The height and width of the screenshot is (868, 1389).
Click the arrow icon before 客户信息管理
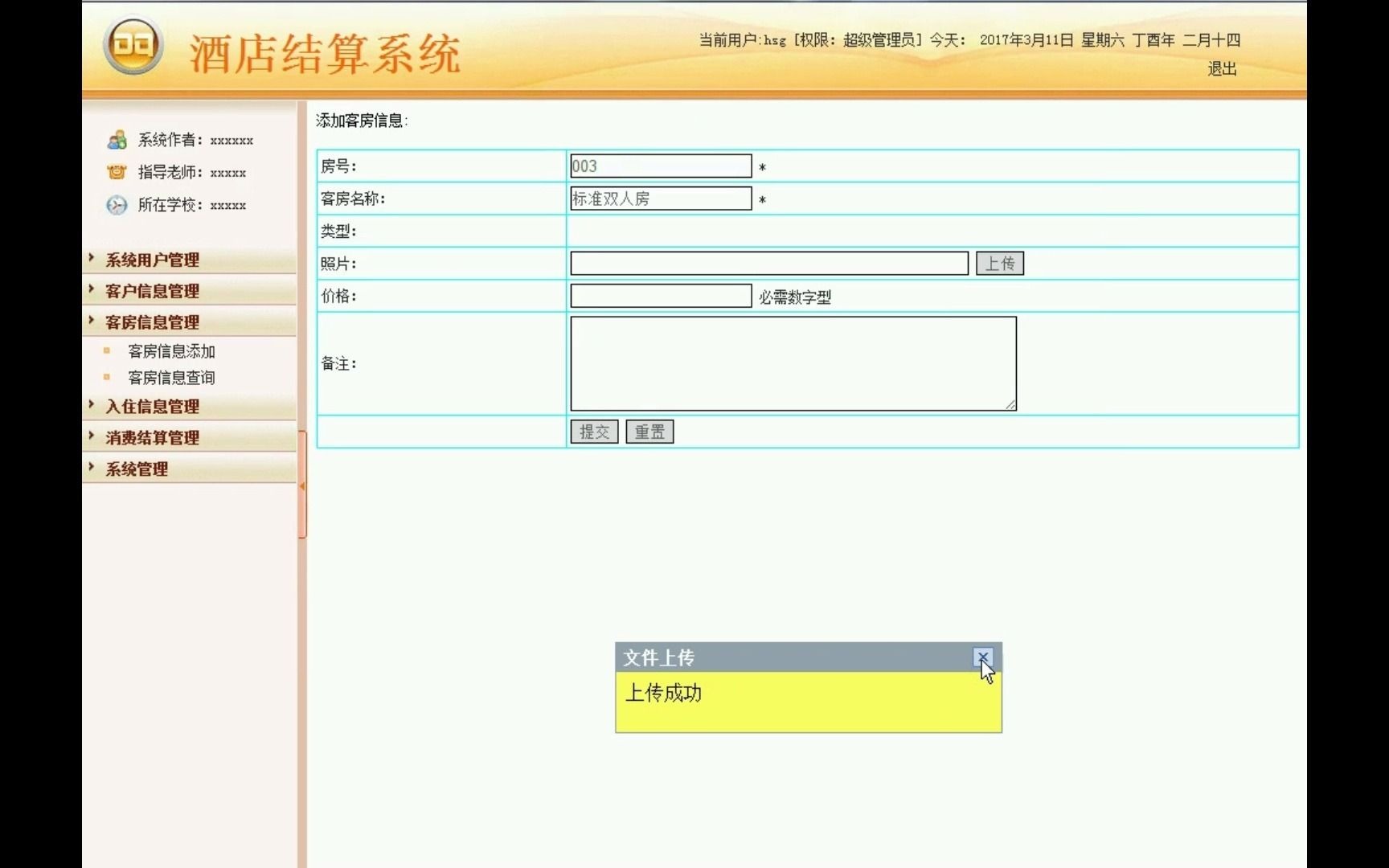pyautogui.click(x=90, y=290)
